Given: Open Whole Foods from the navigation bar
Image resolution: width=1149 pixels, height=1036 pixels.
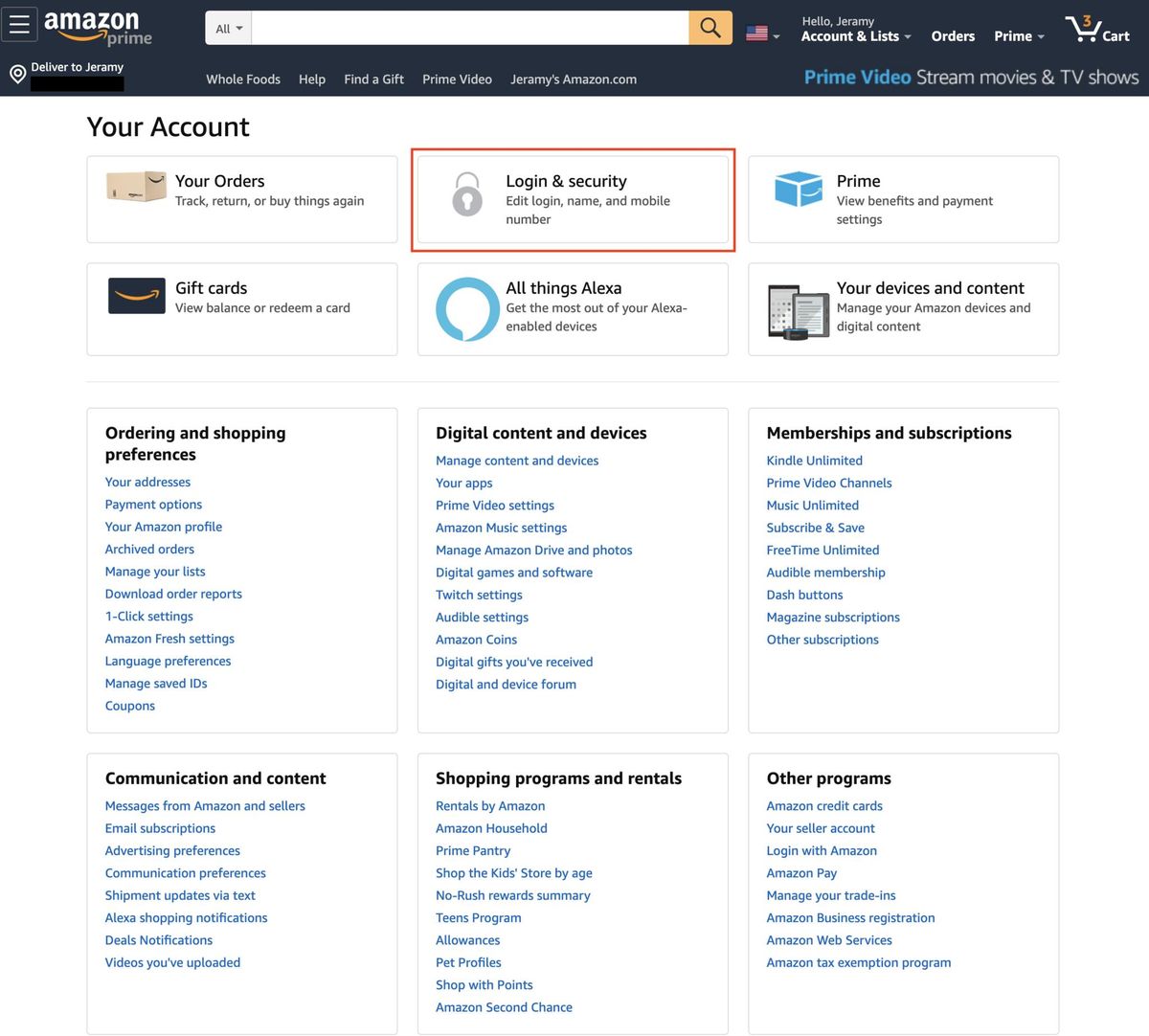Looking at the screenshot, I should point(242,79).
